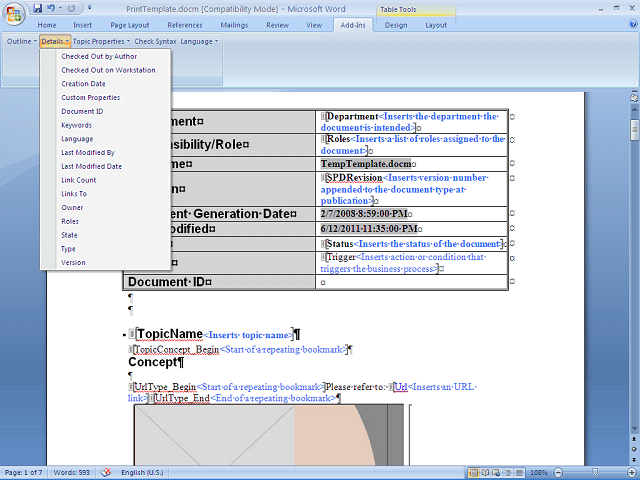Viewport: 640px width, 480px height.
Task: Select Document ID menu entry
Action: [x=106, y=111]
